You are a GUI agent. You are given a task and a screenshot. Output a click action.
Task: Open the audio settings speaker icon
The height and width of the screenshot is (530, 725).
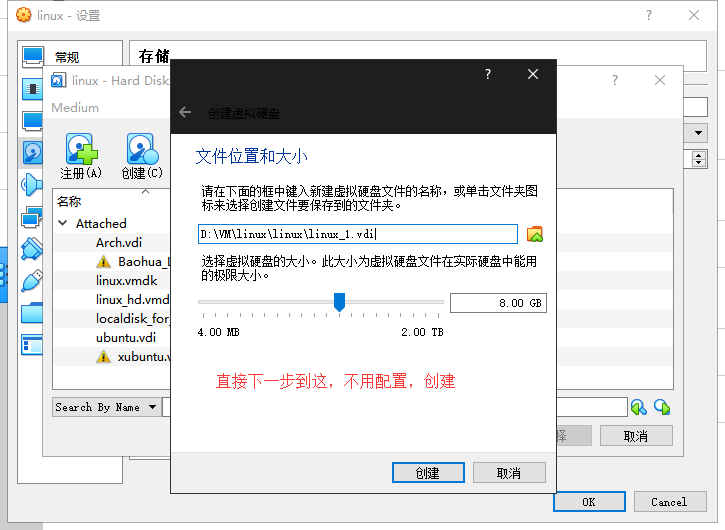click(x=31, y=185)
